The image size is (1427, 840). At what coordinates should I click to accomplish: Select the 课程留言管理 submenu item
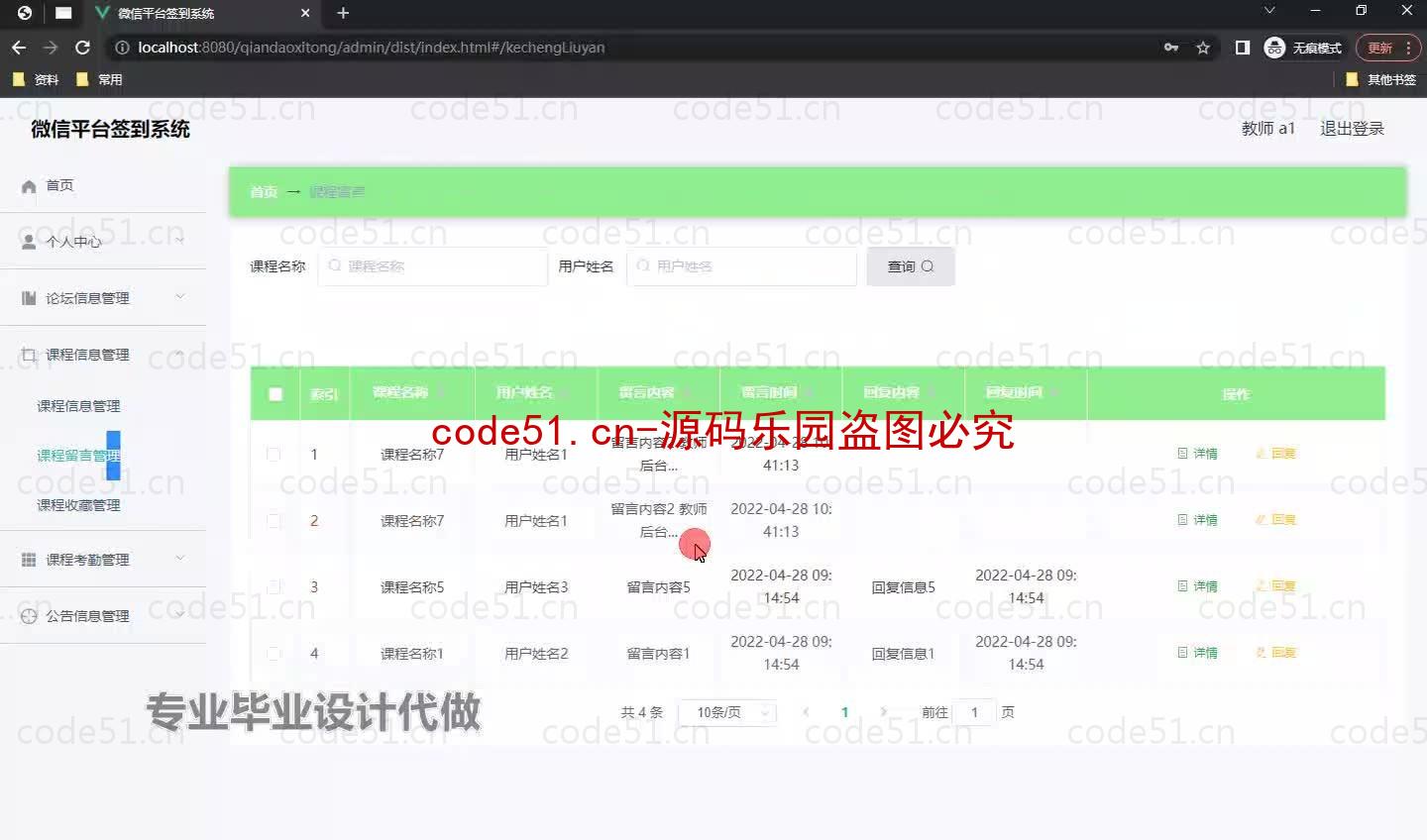coord(78,456)
